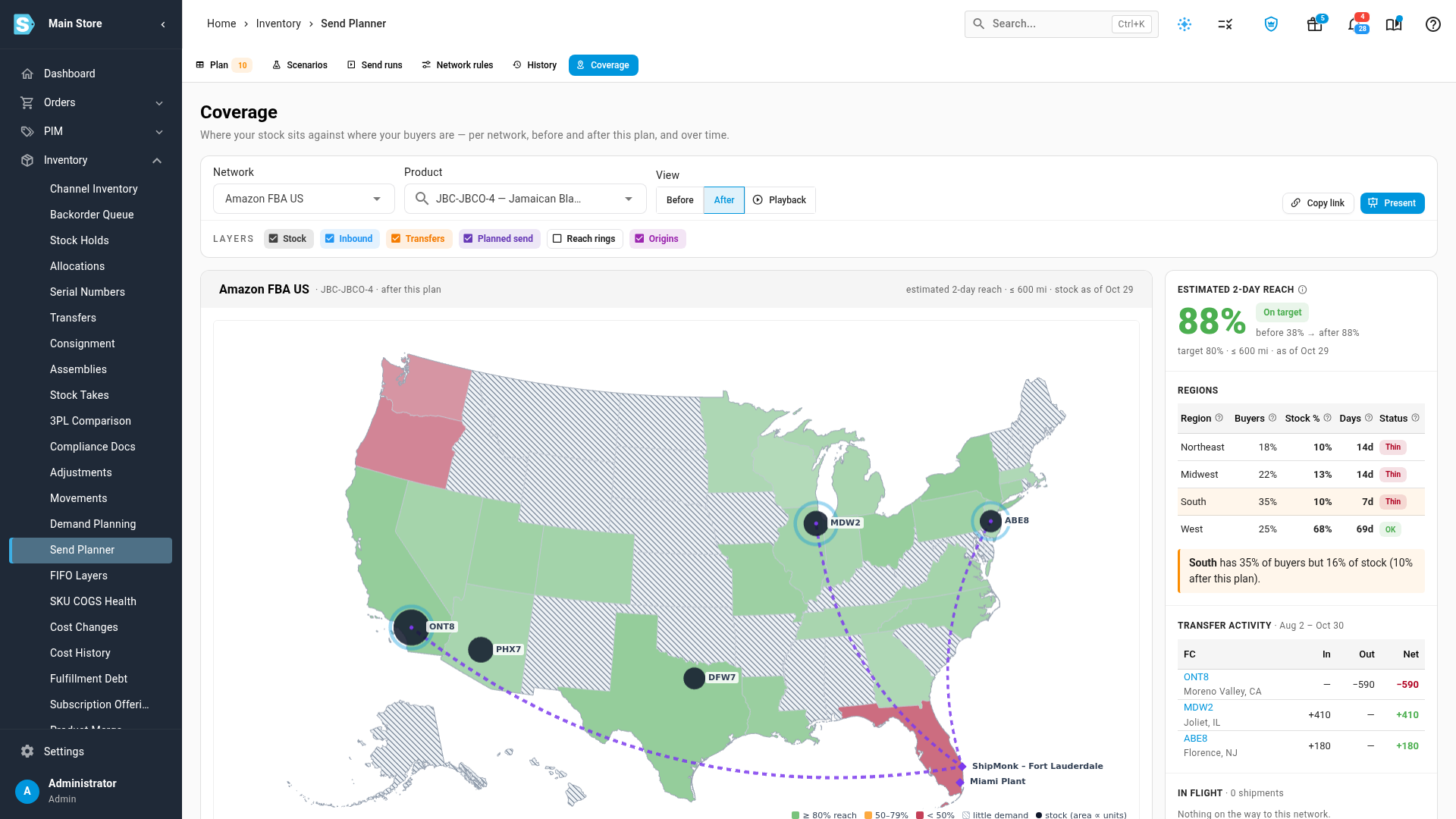Viewport: 1456px width, 819px height.
Task: Open the MDW2 fulfillment center link
Action: click(1198, 708)
